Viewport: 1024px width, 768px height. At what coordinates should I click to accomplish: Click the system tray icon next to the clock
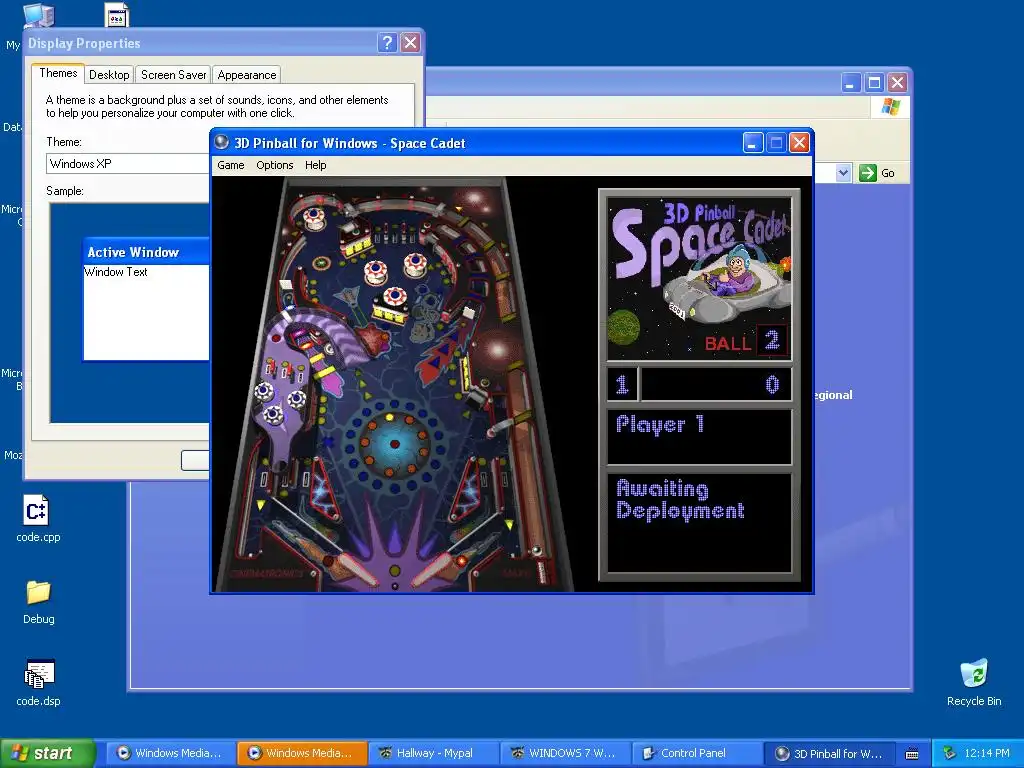[949, 753]
